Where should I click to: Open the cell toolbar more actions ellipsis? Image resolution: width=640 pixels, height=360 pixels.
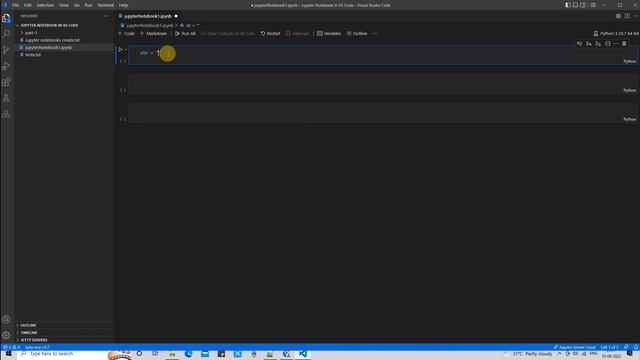tap(616, 44)
